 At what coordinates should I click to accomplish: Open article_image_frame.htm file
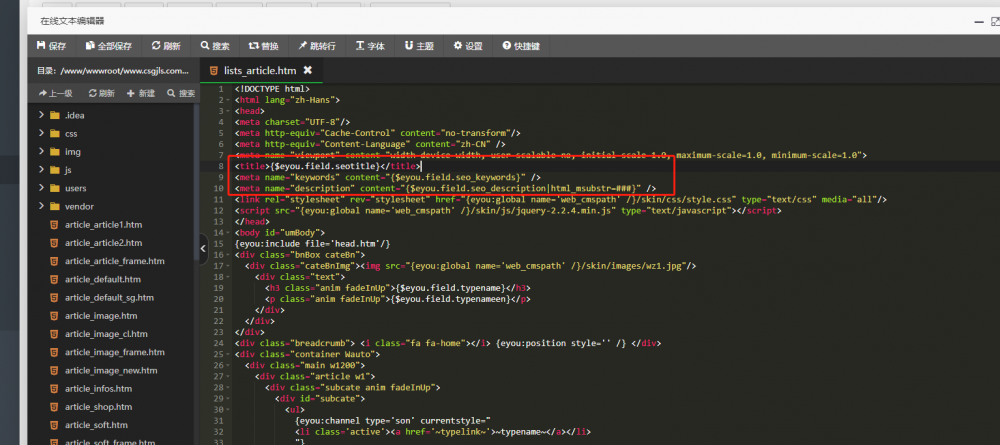[115, 352]
